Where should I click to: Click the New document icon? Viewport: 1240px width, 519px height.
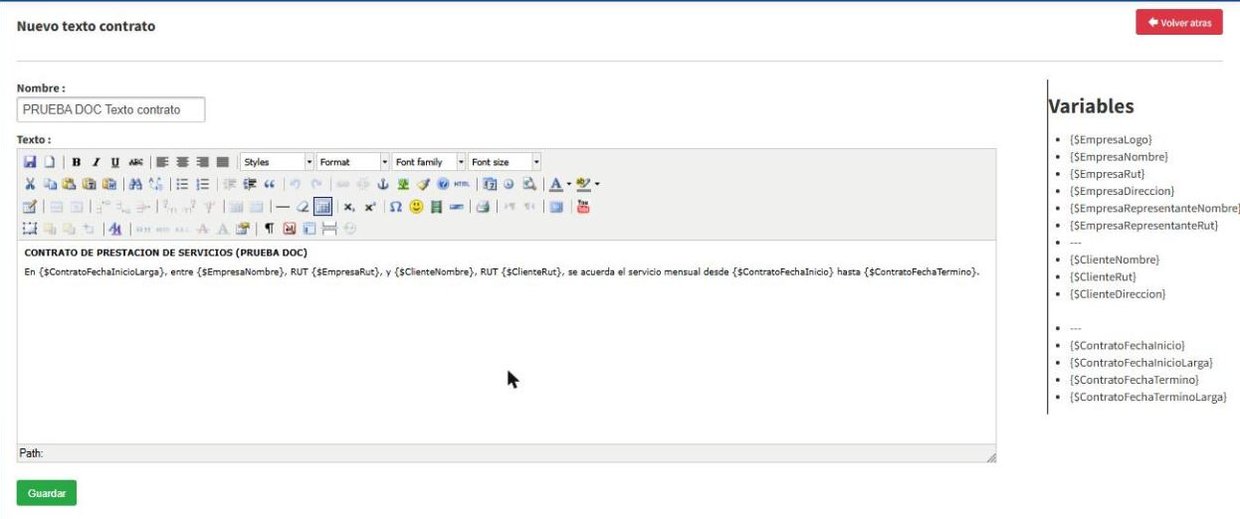click(x=49, y=162)
